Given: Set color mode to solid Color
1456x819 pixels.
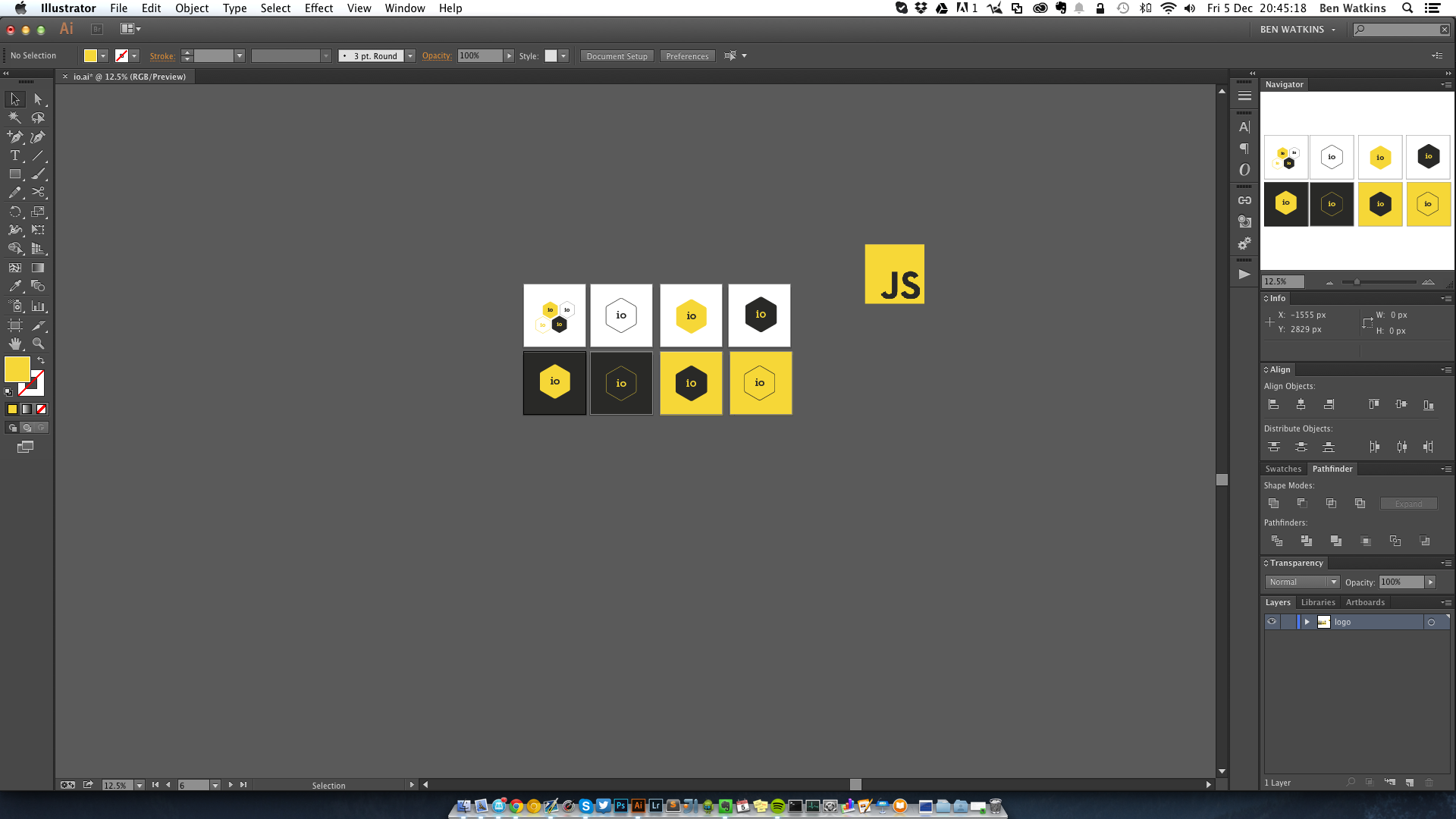Looking at the screenshot, I should 12,409.
